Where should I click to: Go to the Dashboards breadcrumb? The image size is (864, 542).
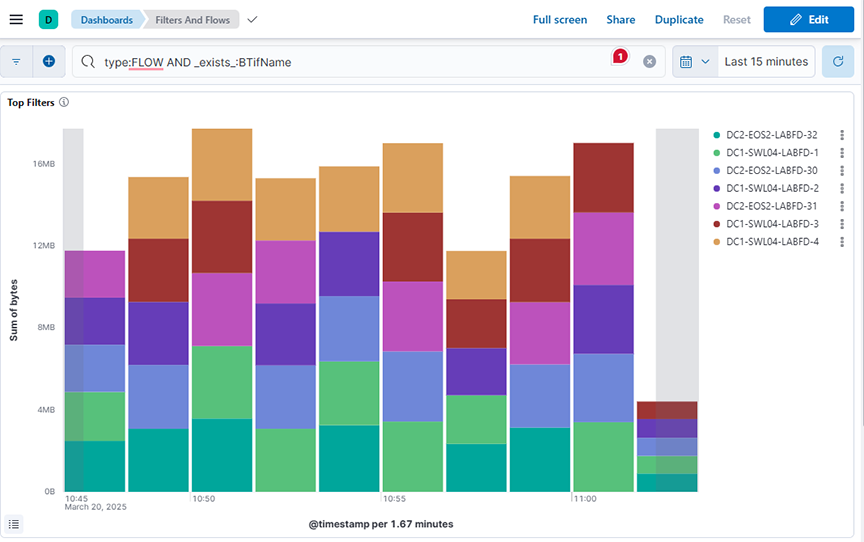tap(106, 20)
